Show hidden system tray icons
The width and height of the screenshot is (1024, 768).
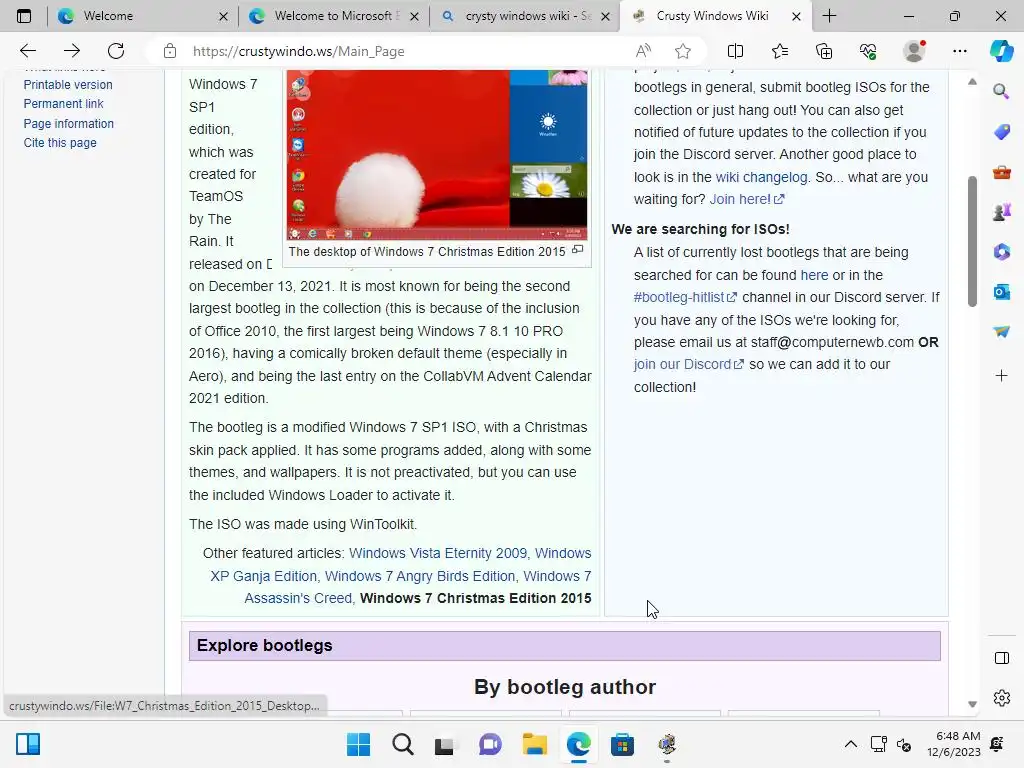tap(850, 744)
